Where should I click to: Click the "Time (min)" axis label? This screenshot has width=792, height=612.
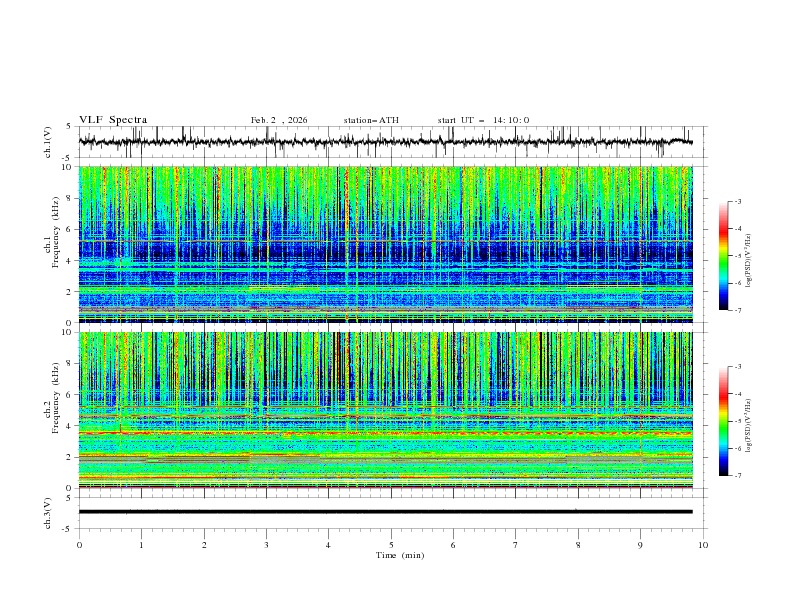[400, 555]
